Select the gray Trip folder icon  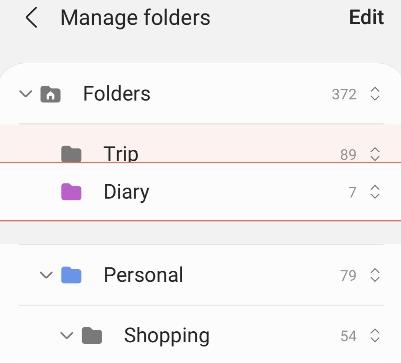71,154
